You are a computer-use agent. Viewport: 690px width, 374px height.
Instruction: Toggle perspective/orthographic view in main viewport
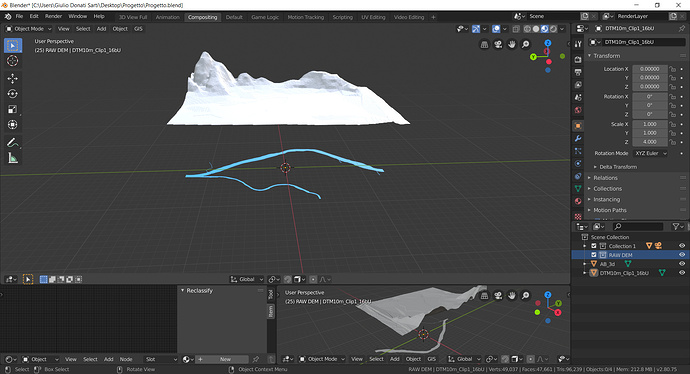[x=484, y=44]
